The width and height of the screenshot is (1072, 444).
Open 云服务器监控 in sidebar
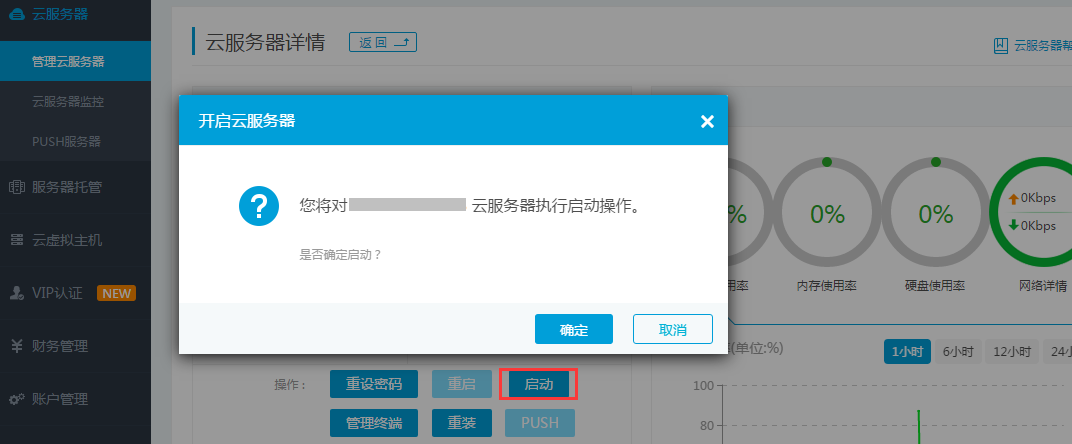point(68,102)
